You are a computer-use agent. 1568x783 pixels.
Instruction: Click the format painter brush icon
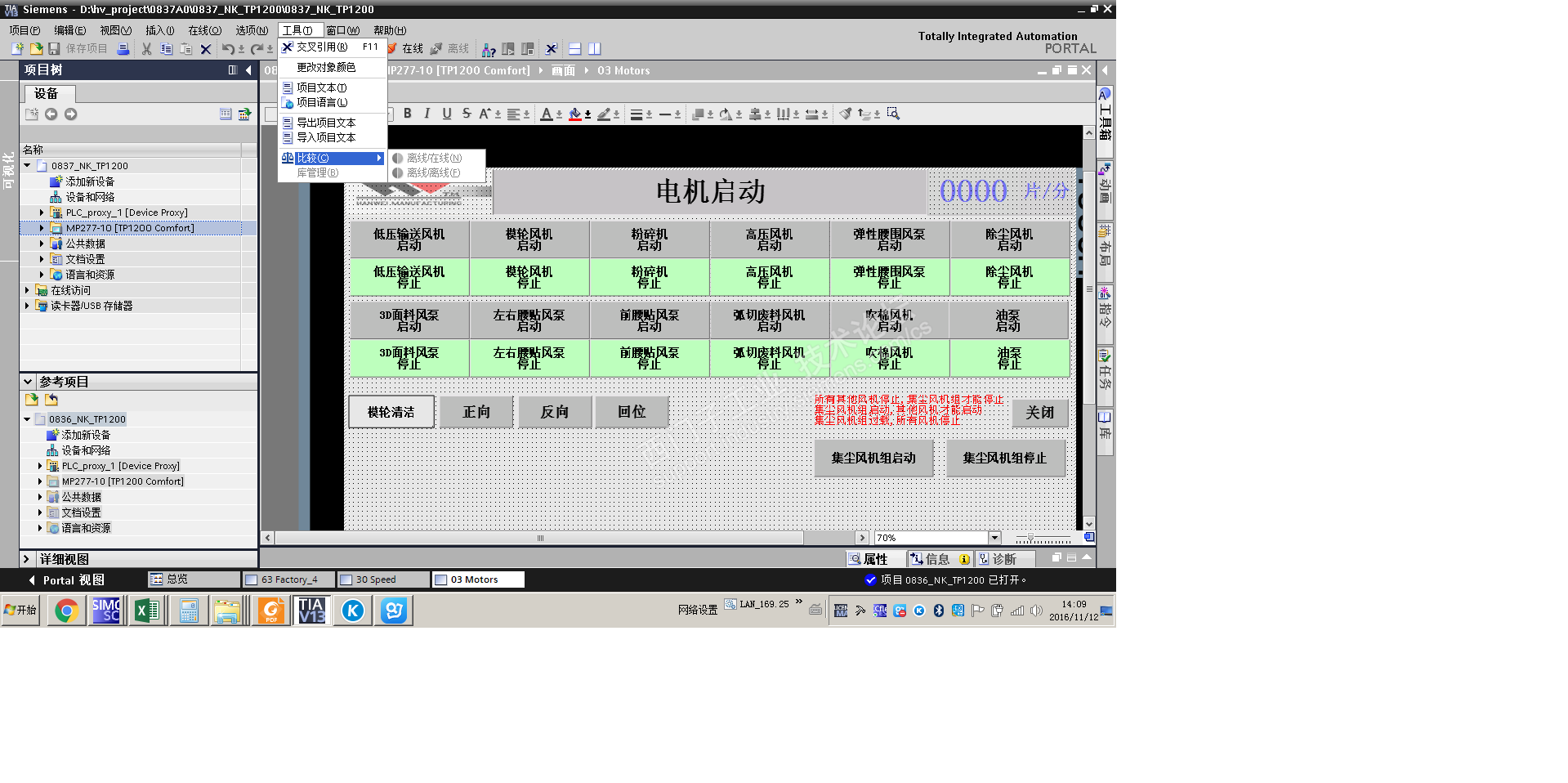tap(846, 114)
